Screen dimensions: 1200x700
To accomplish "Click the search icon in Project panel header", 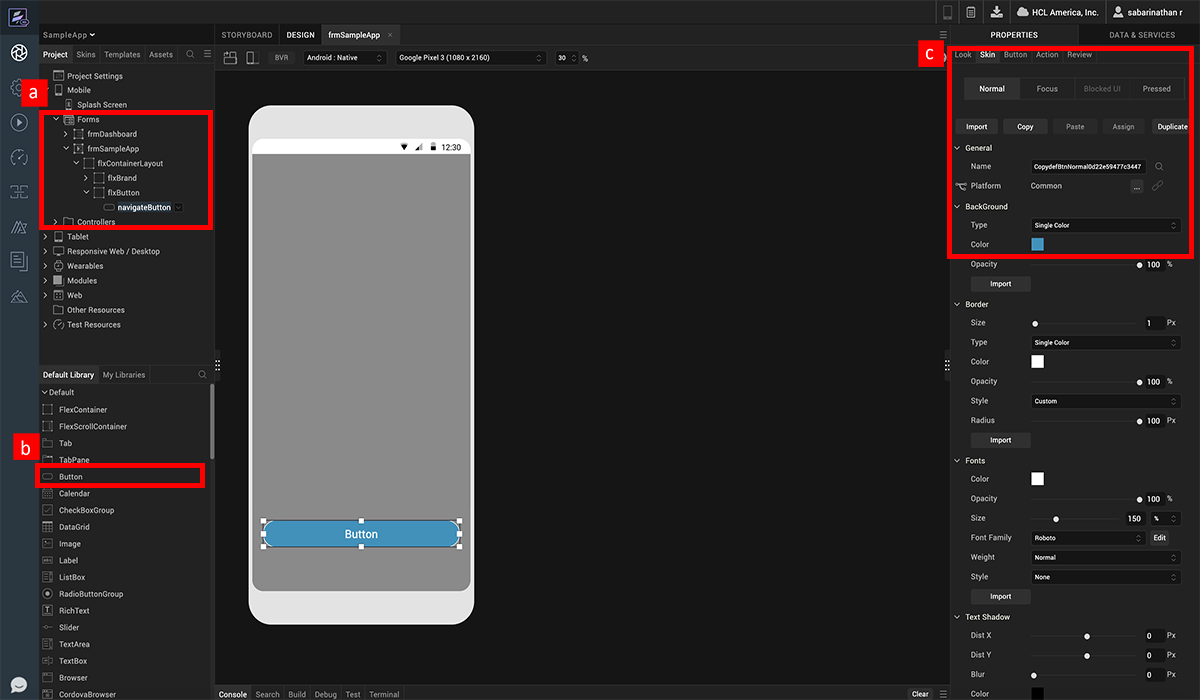I will (190, 54).
